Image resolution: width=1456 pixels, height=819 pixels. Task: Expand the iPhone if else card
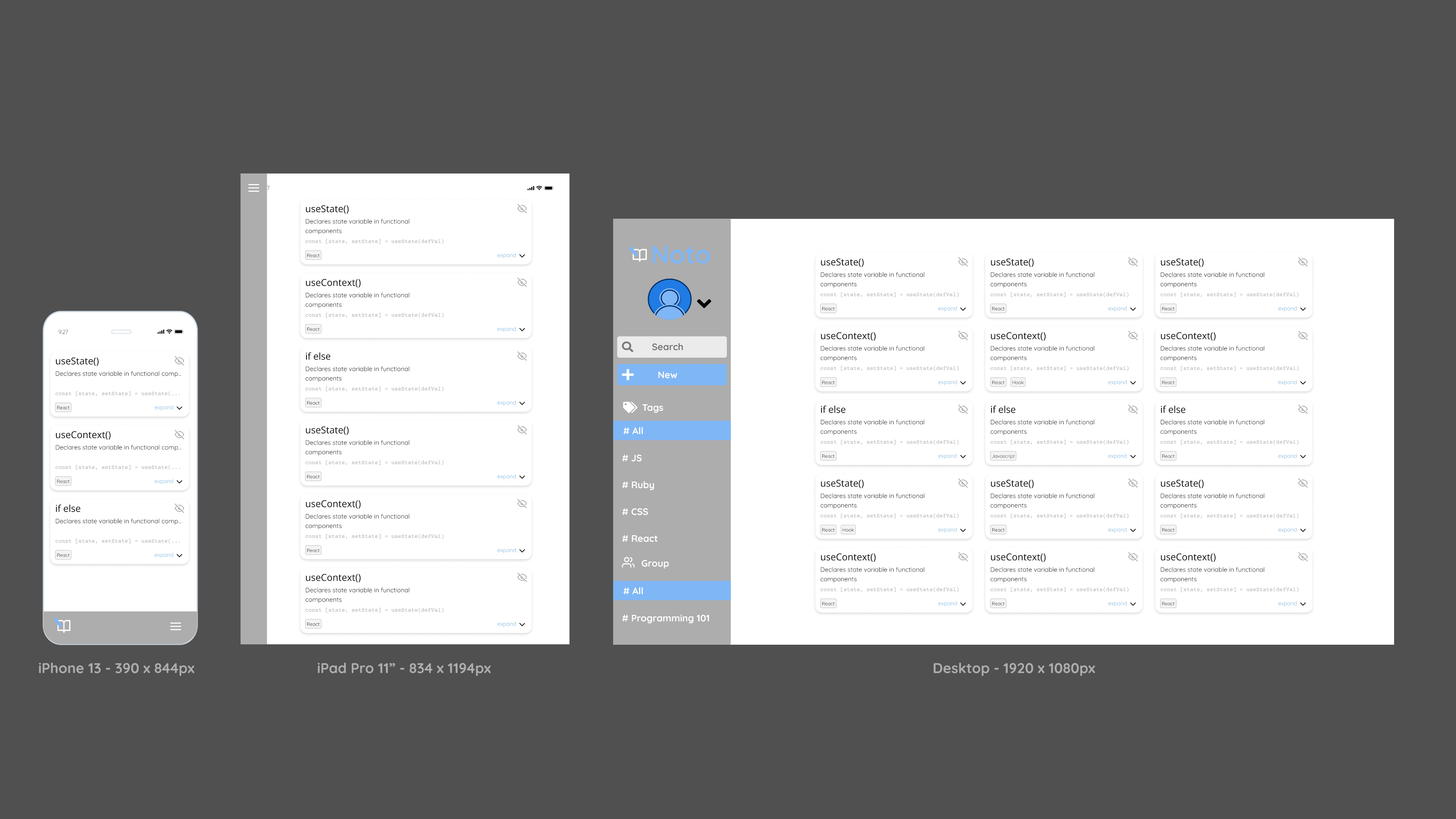click(x=169, y=555)
